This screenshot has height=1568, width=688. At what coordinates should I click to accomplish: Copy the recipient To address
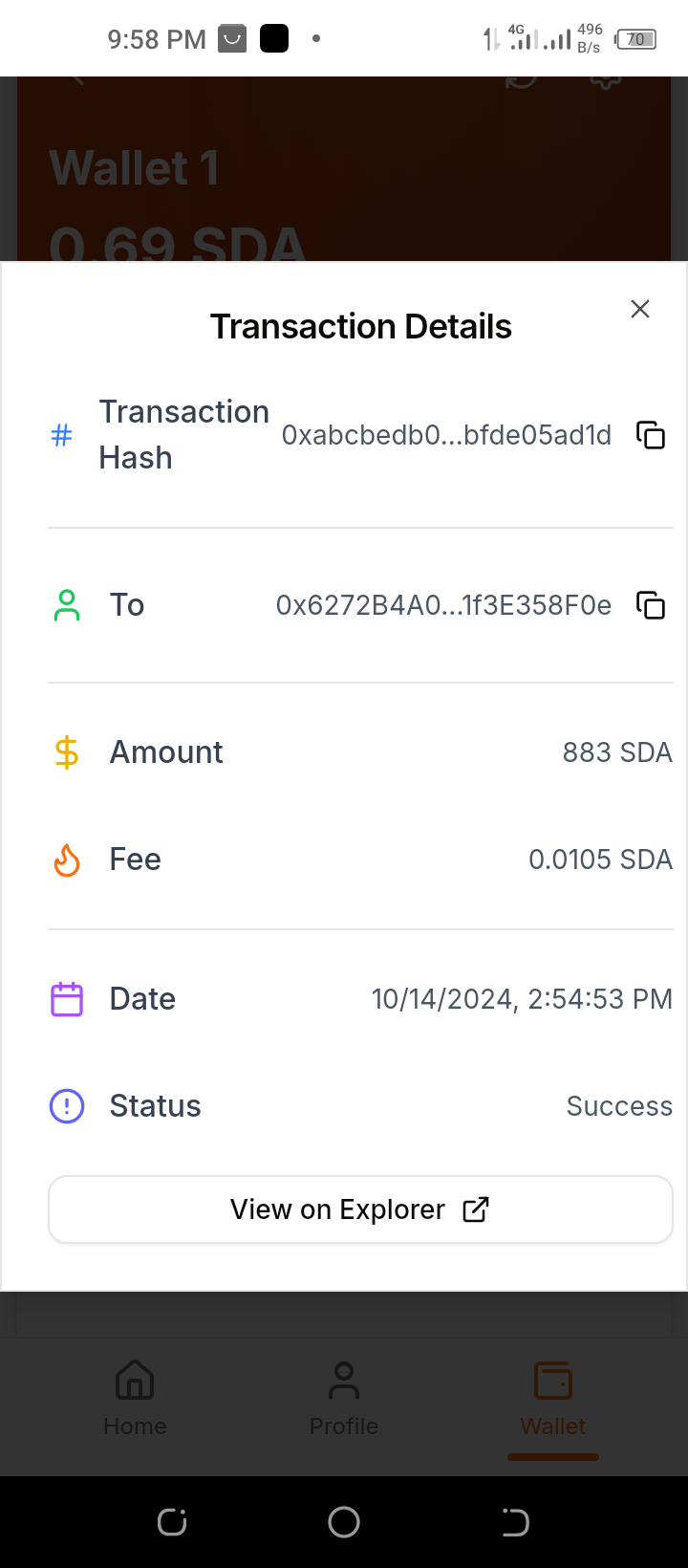[651, 605]
